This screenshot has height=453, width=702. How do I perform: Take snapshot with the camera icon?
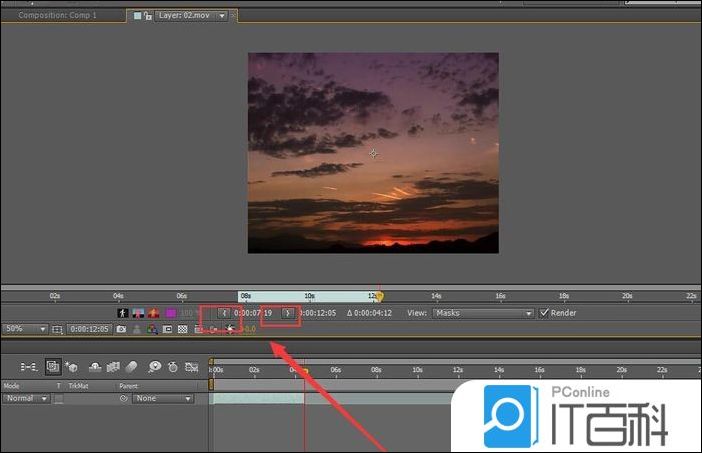tap(122, 328)
